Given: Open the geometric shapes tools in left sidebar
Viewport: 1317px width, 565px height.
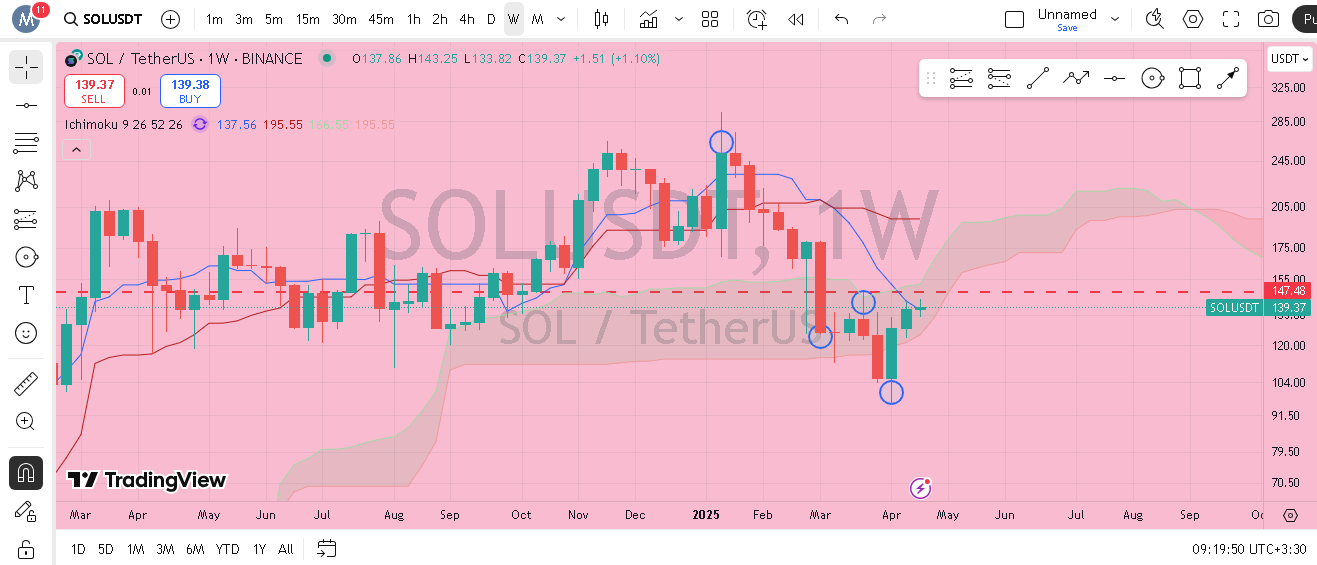Looking at the screenshot, I should point(26,257).
